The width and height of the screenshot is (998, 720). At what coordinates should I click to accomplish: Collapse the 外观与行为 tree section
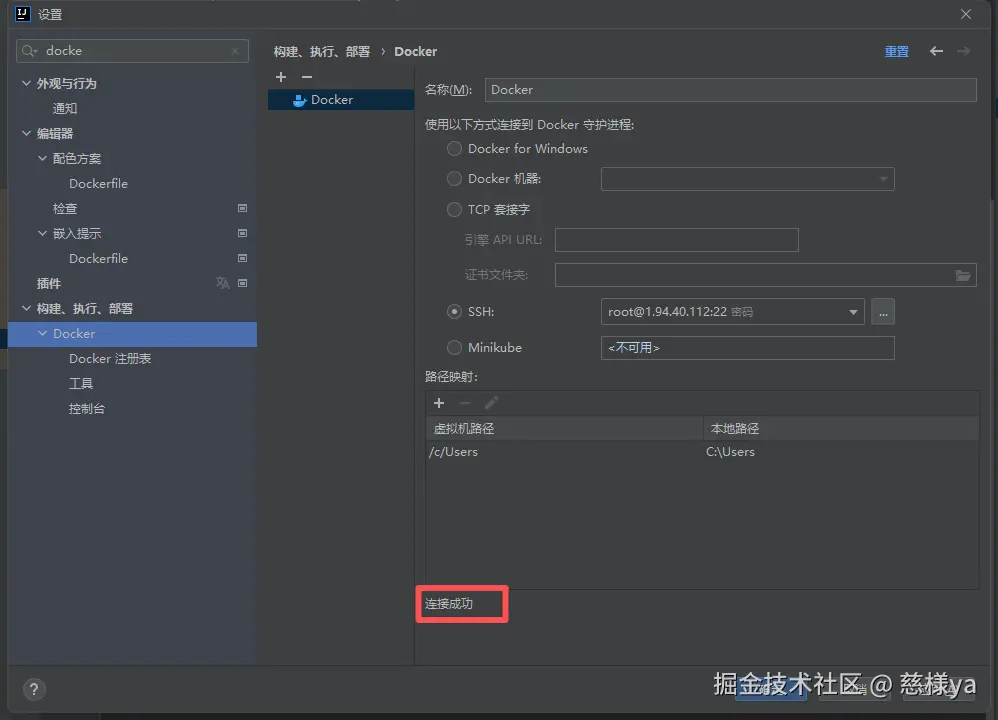tap(26, 83)
